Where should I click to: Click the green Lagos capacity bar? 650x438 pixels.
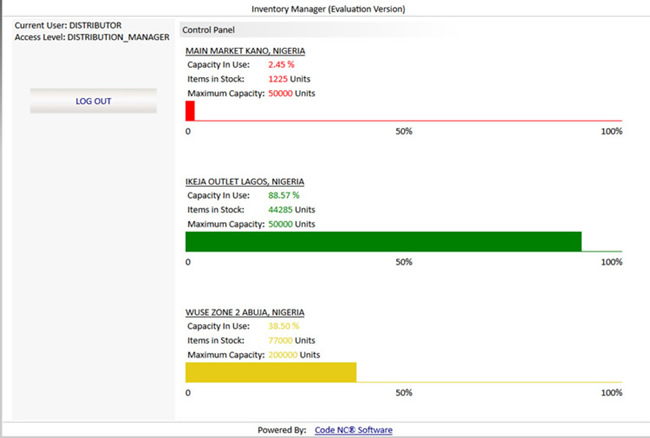[383, 242]
